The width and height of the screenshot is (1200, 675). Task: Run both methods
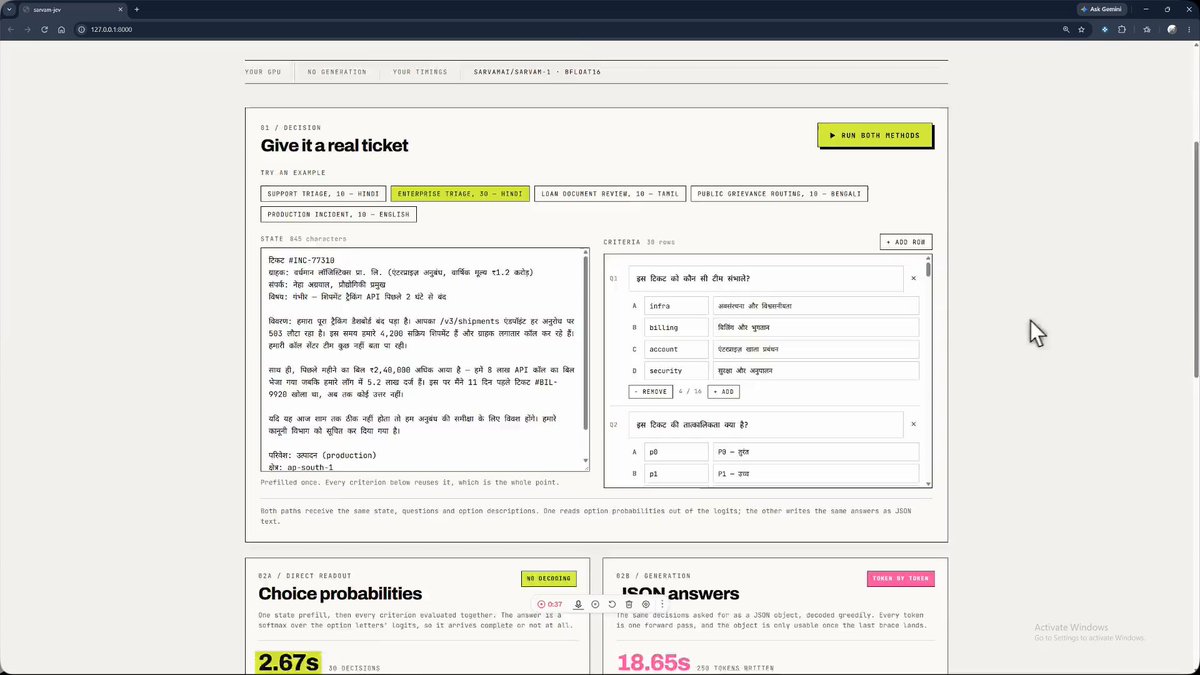[x=875, y=135]
